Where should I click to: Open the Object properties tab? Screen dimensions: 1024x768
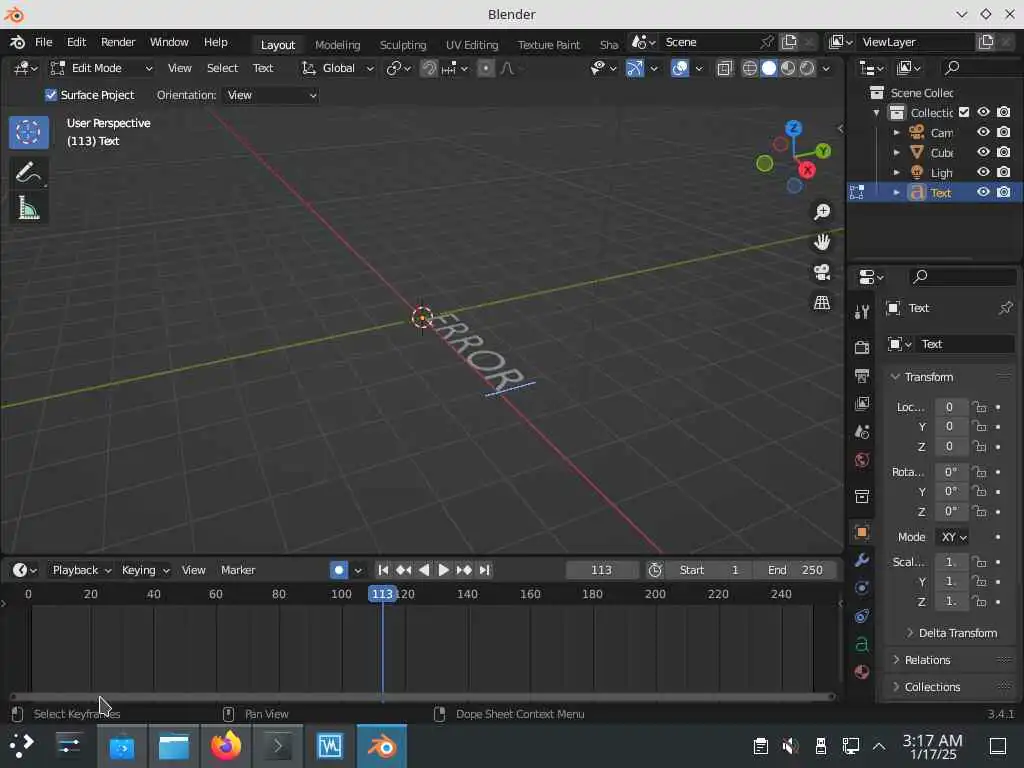(862, 532)
